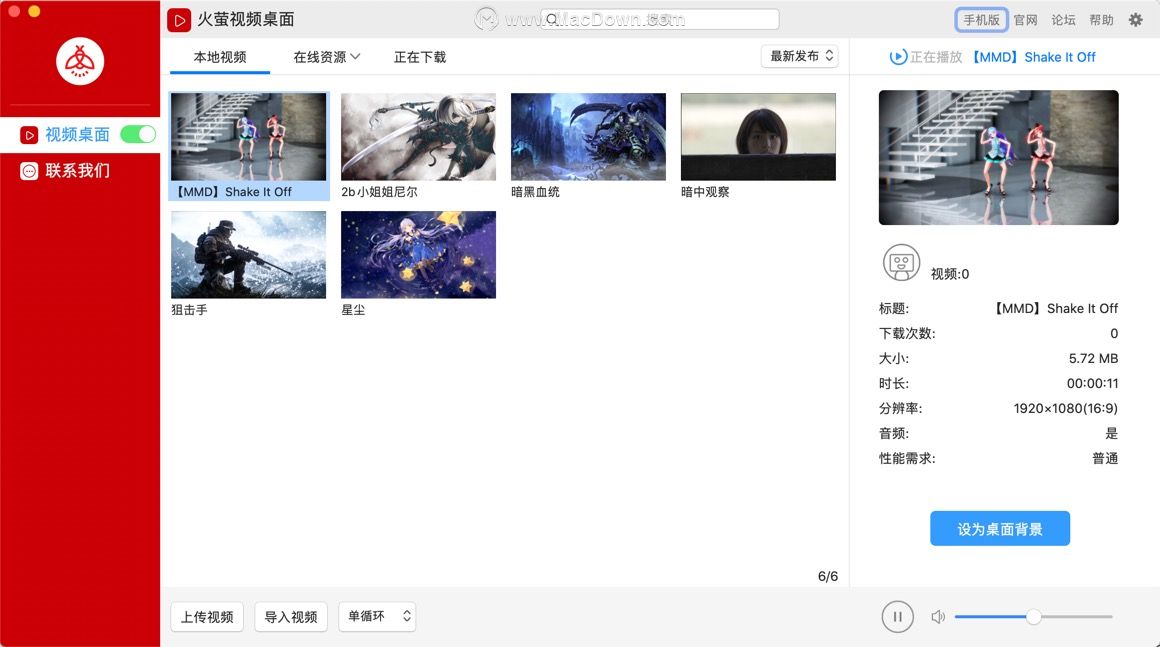
Task: Click the firefly logo in the red sidebar
Action: [x=79, y=61]
